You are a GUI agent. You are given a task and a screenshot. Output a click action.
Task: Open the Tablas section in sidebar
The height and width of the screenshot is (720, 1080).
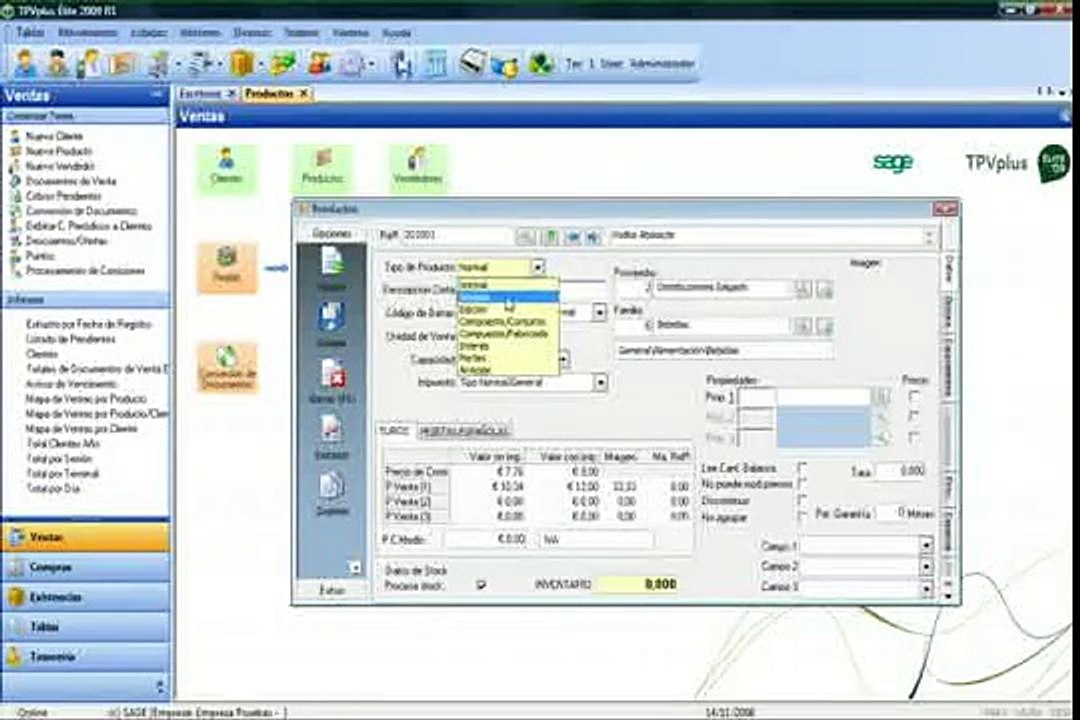point(85,627)
